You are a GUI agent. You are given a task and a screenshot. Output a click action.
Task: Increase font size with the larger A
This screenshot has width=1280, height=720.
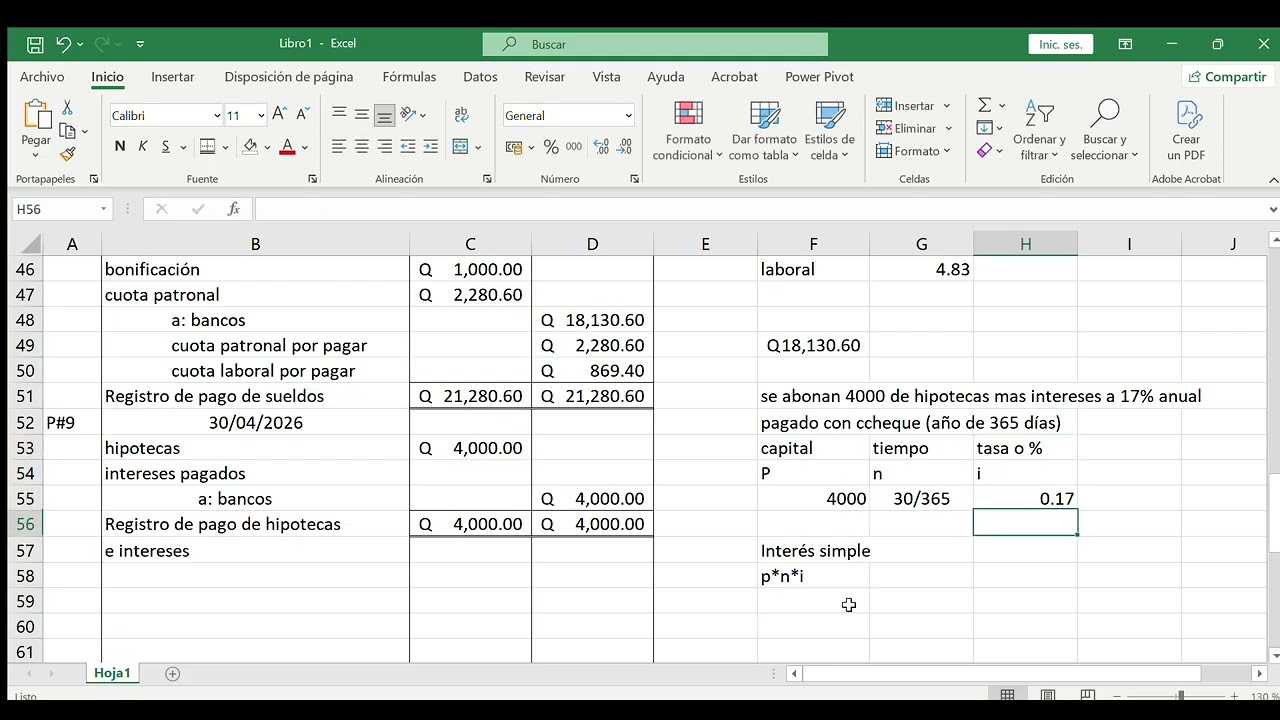coord(279,115)
